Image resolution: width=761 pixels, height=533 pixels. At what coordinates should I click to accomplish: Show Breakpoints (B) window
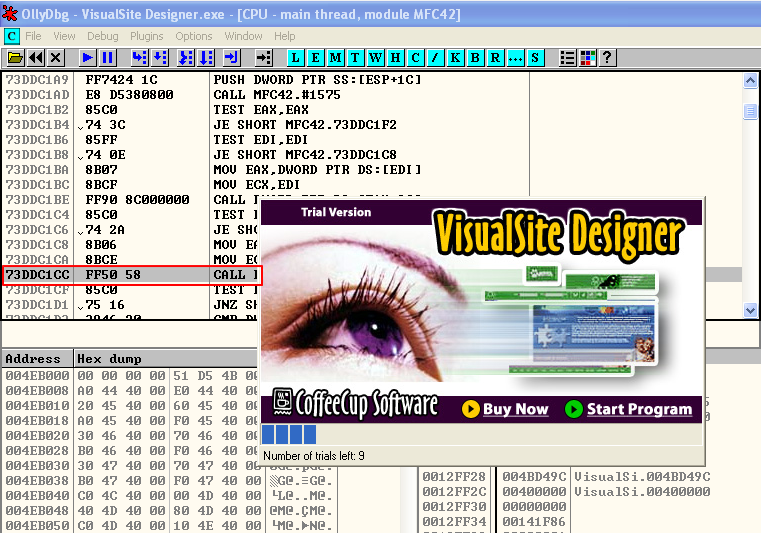(475, 58)
